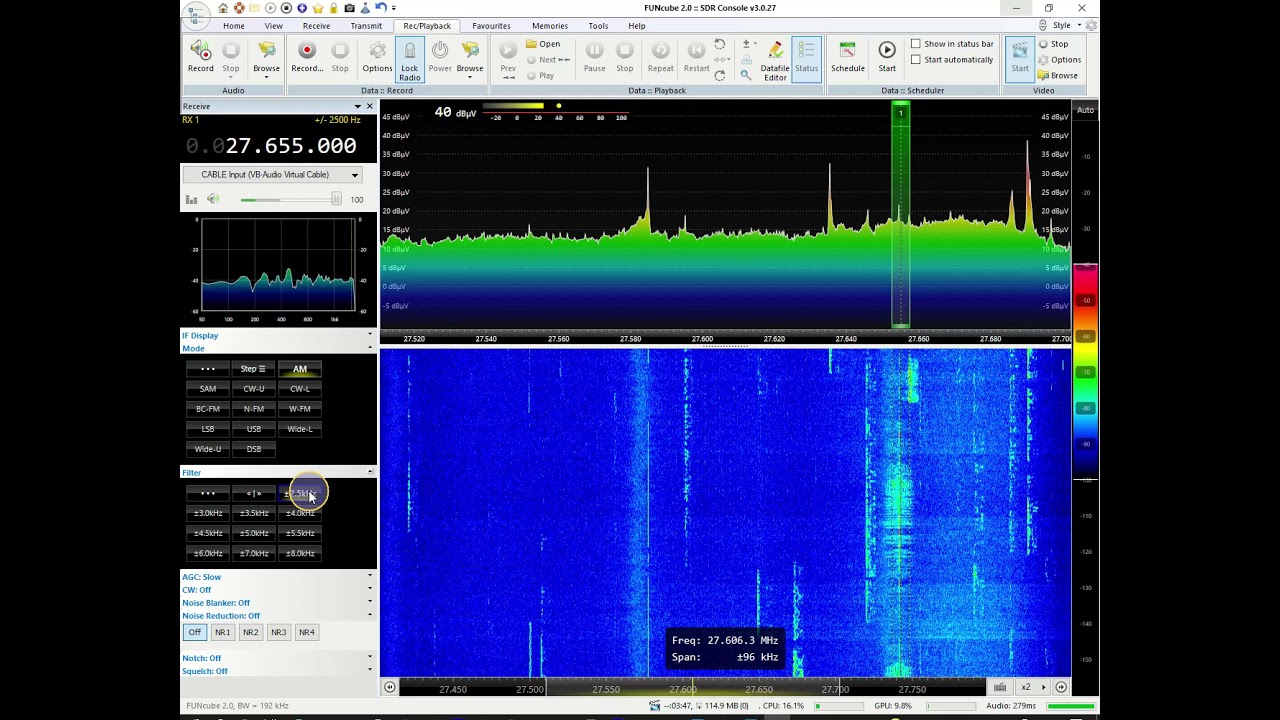Select the ±8.0kHz filter
This screenshot has width=1280, height=720.
tap(300, 553)
